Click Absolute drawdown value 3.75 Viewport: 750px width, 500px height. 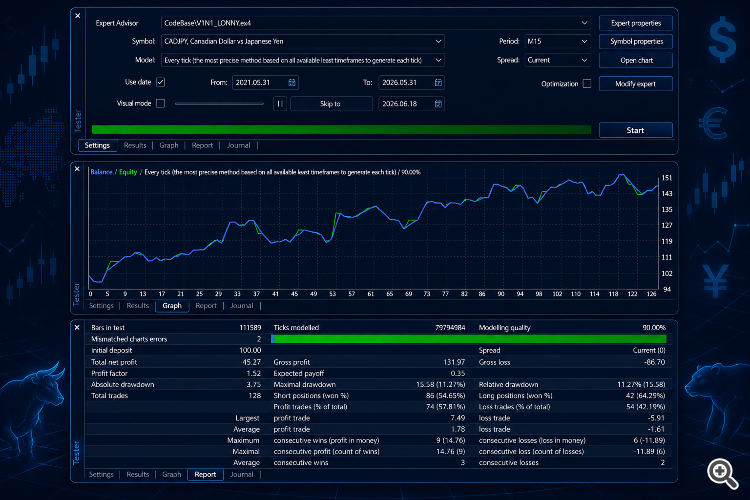tap(254, 385)
